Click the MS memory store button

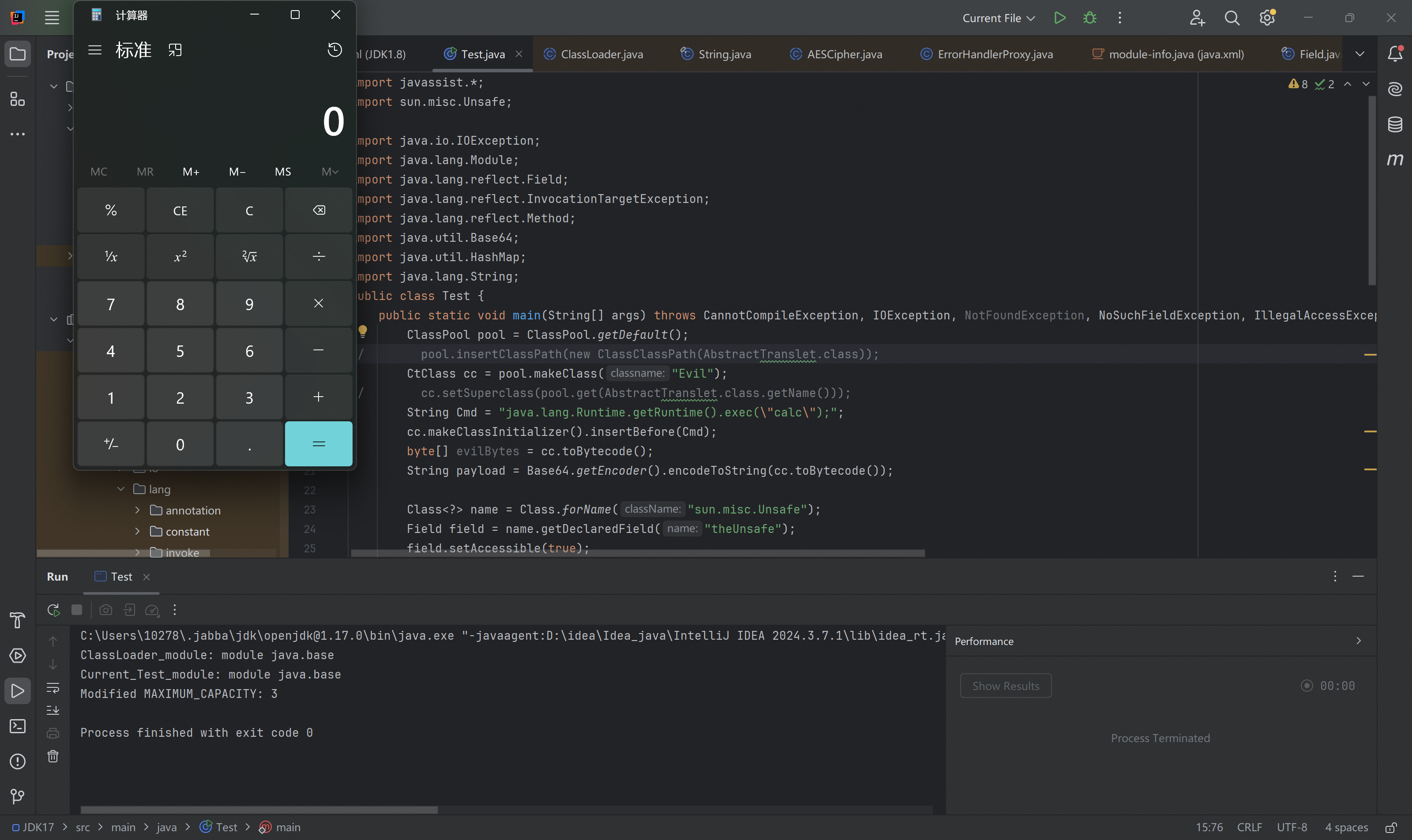(x=283, y=172)
